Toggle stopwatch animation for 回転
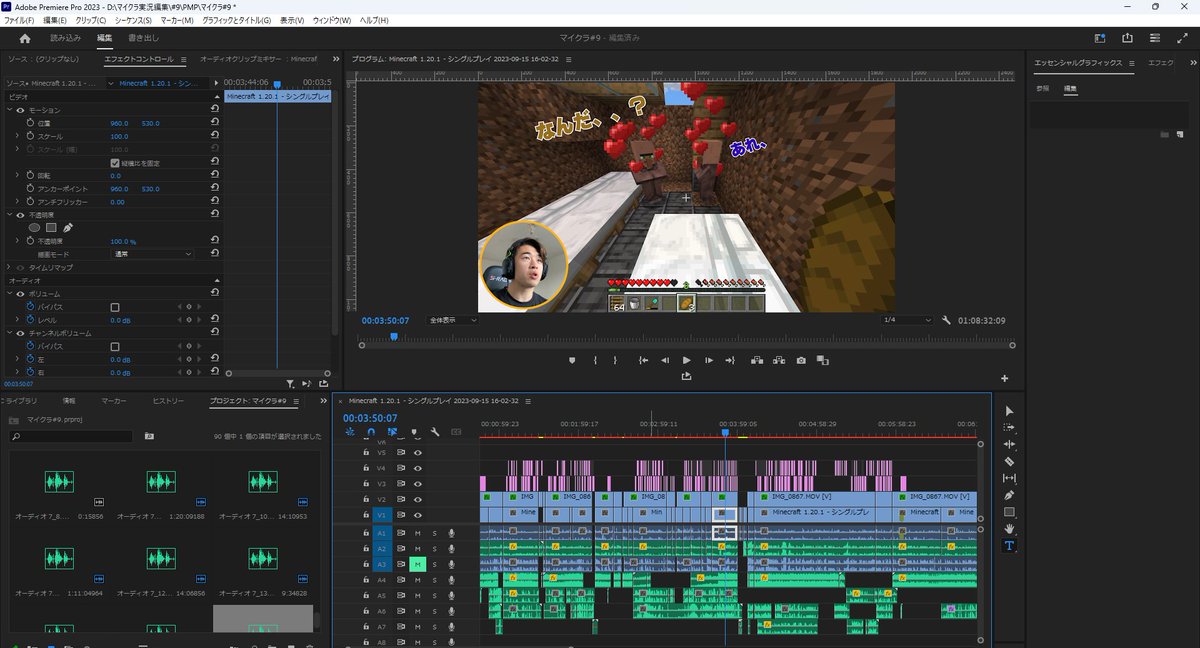 click(30, 175)
